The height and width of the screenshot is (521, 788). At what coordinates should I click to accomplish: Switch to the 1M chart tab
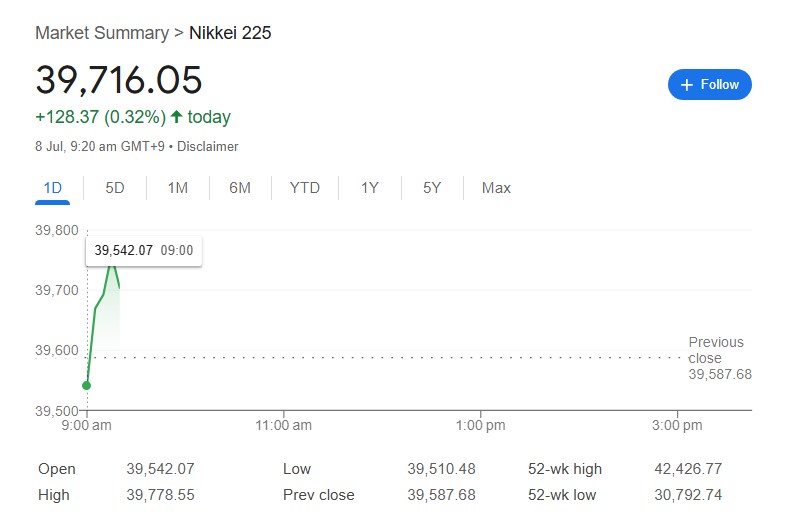177,188
